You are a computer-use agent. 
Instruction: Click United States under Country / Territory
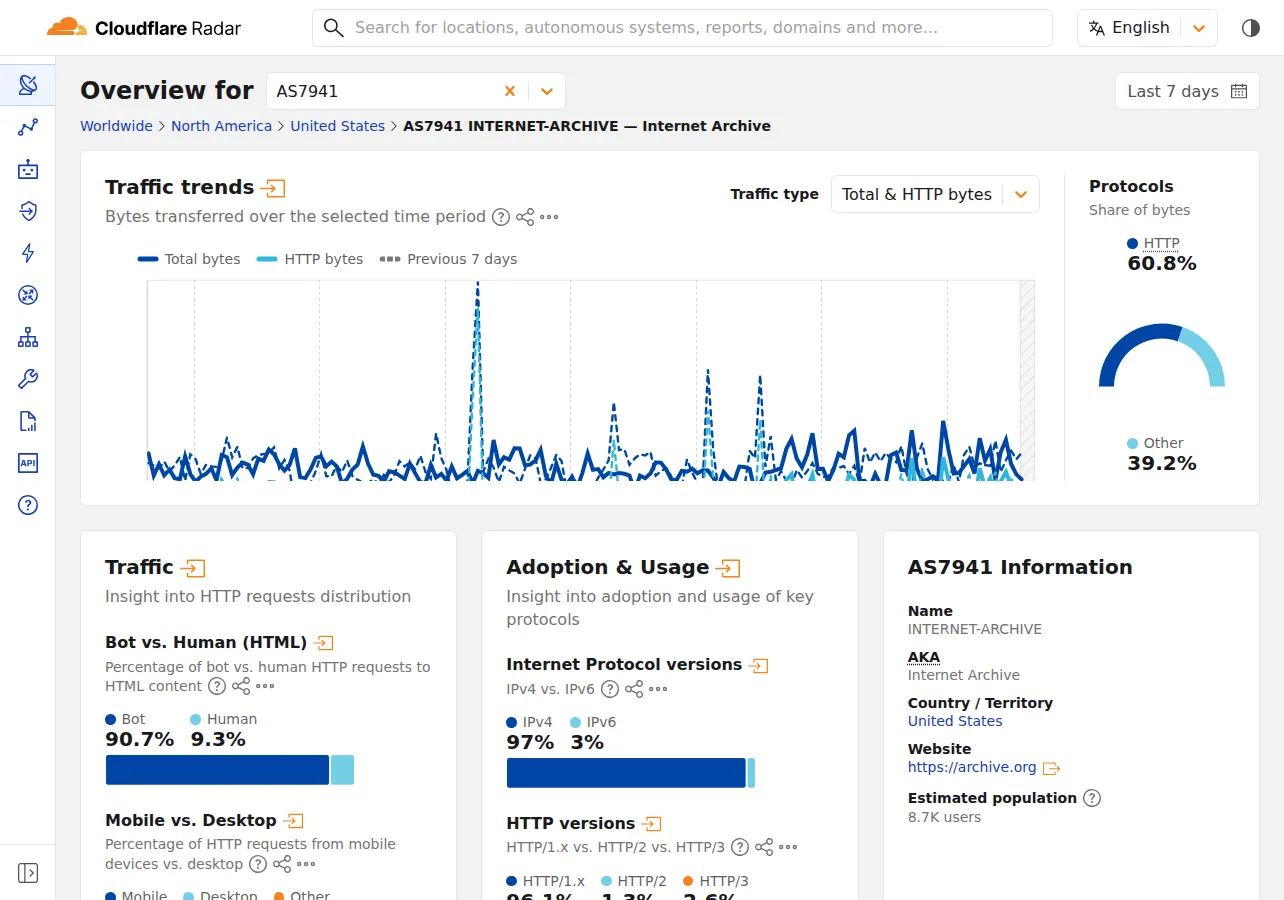(x=955, y=721)
